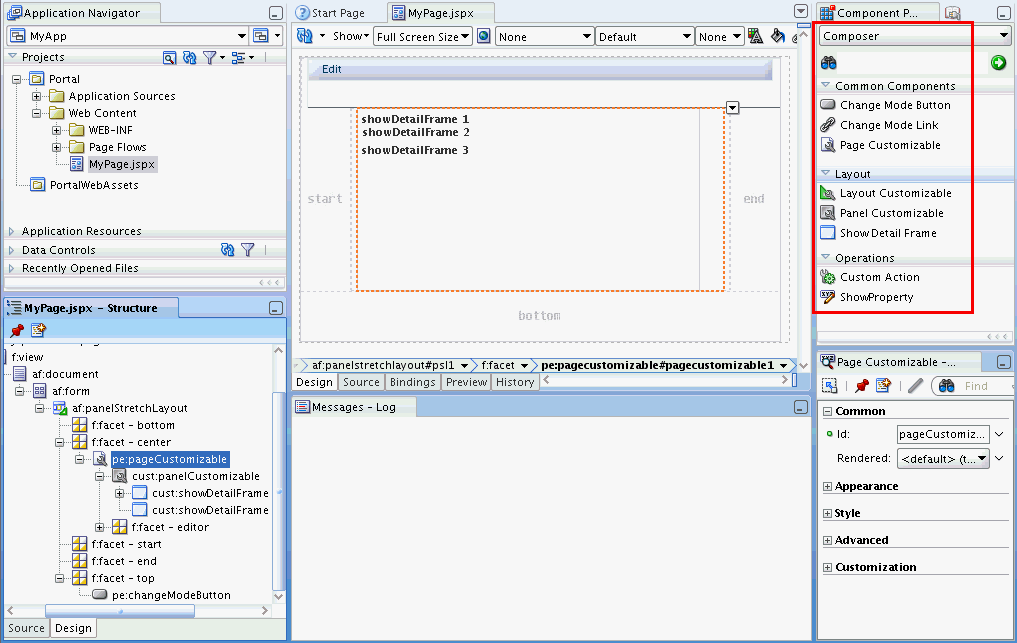Click the new view icon in Structure panel
The image size is (1017, 643).
38,330
